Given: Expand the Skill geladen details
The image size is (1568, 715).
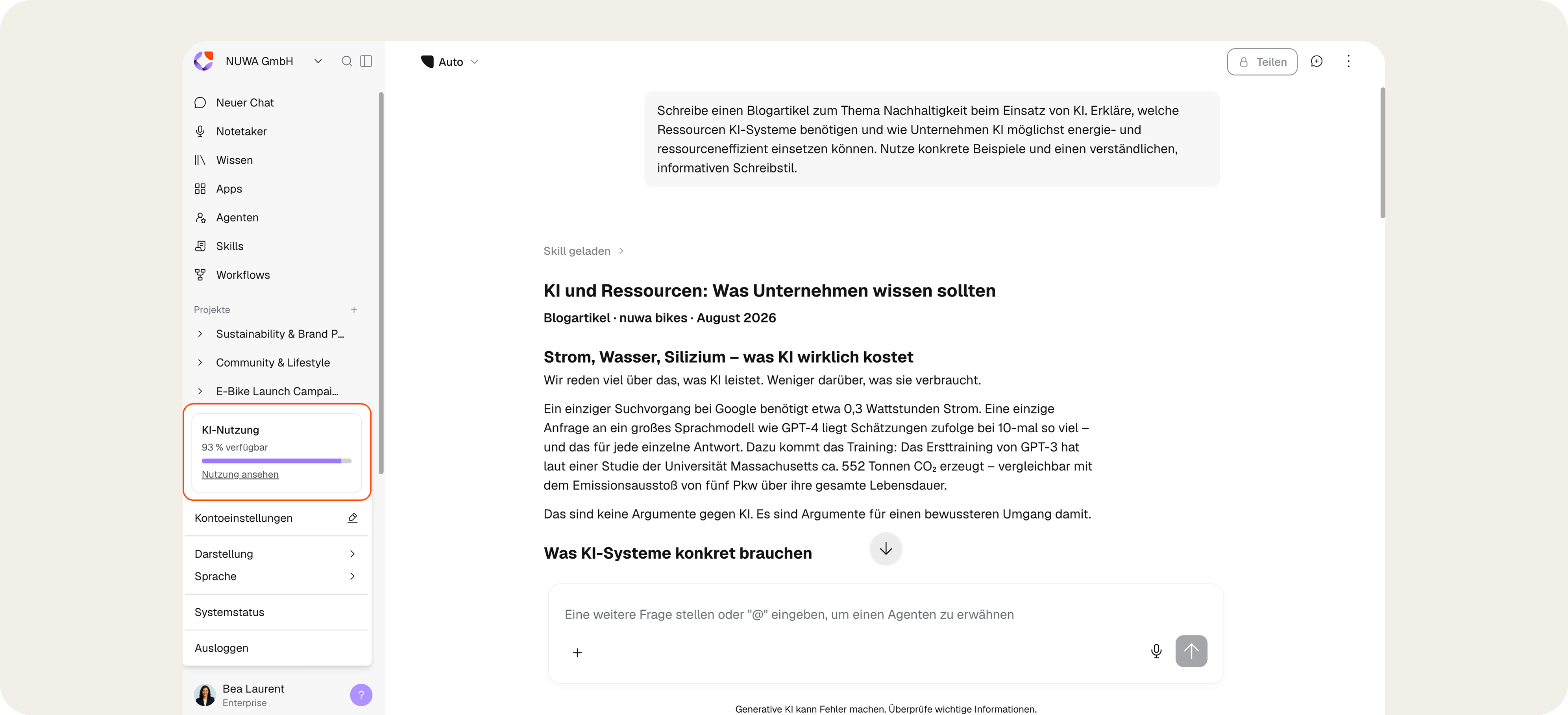Looking at the screenshot, I should [x=584, y=251].
